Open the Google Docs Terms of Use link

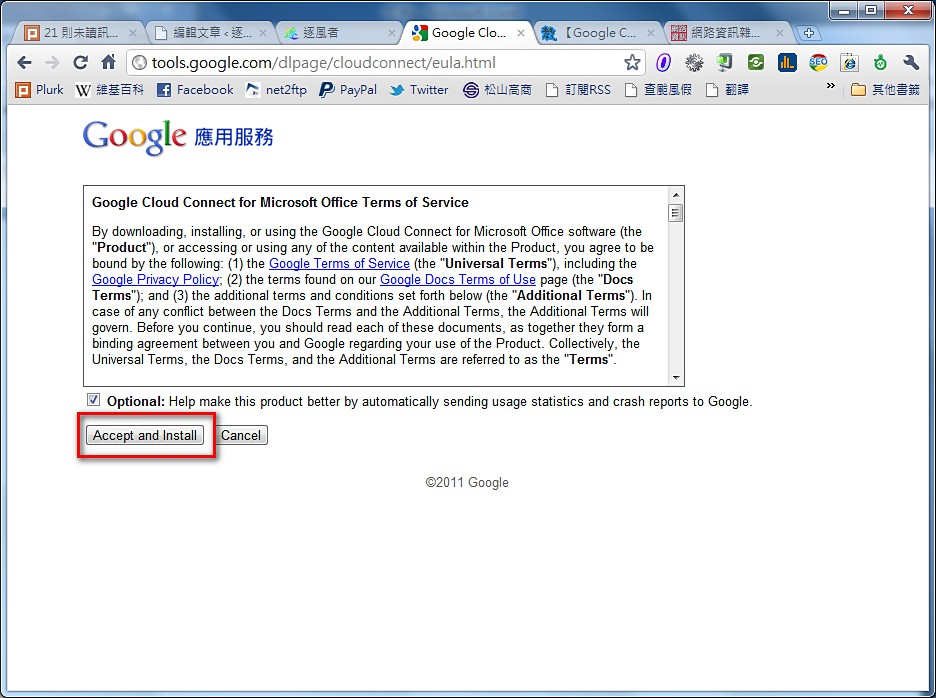(x=457, y=279)
